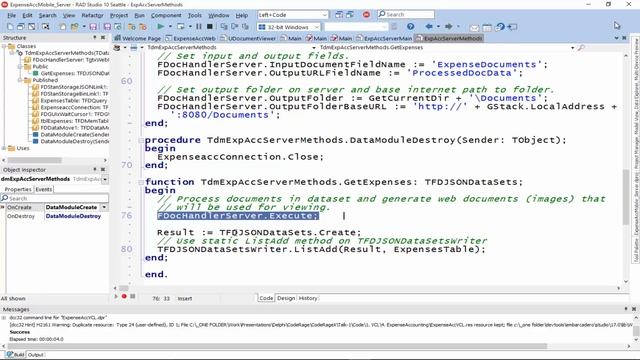
Task: Switch to the Welcome Page tab
Action: click(138, 38)
